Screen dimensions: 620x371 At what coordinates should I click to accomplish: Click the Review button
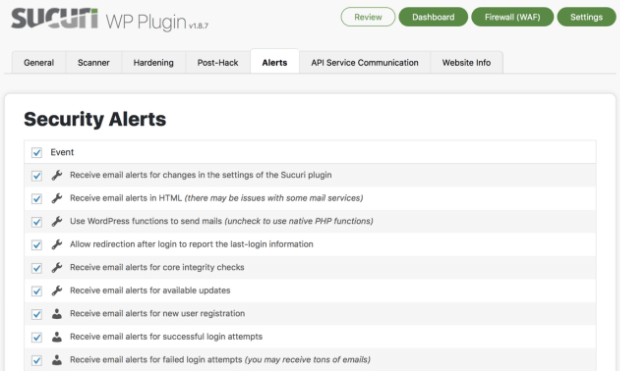point(368,17)
